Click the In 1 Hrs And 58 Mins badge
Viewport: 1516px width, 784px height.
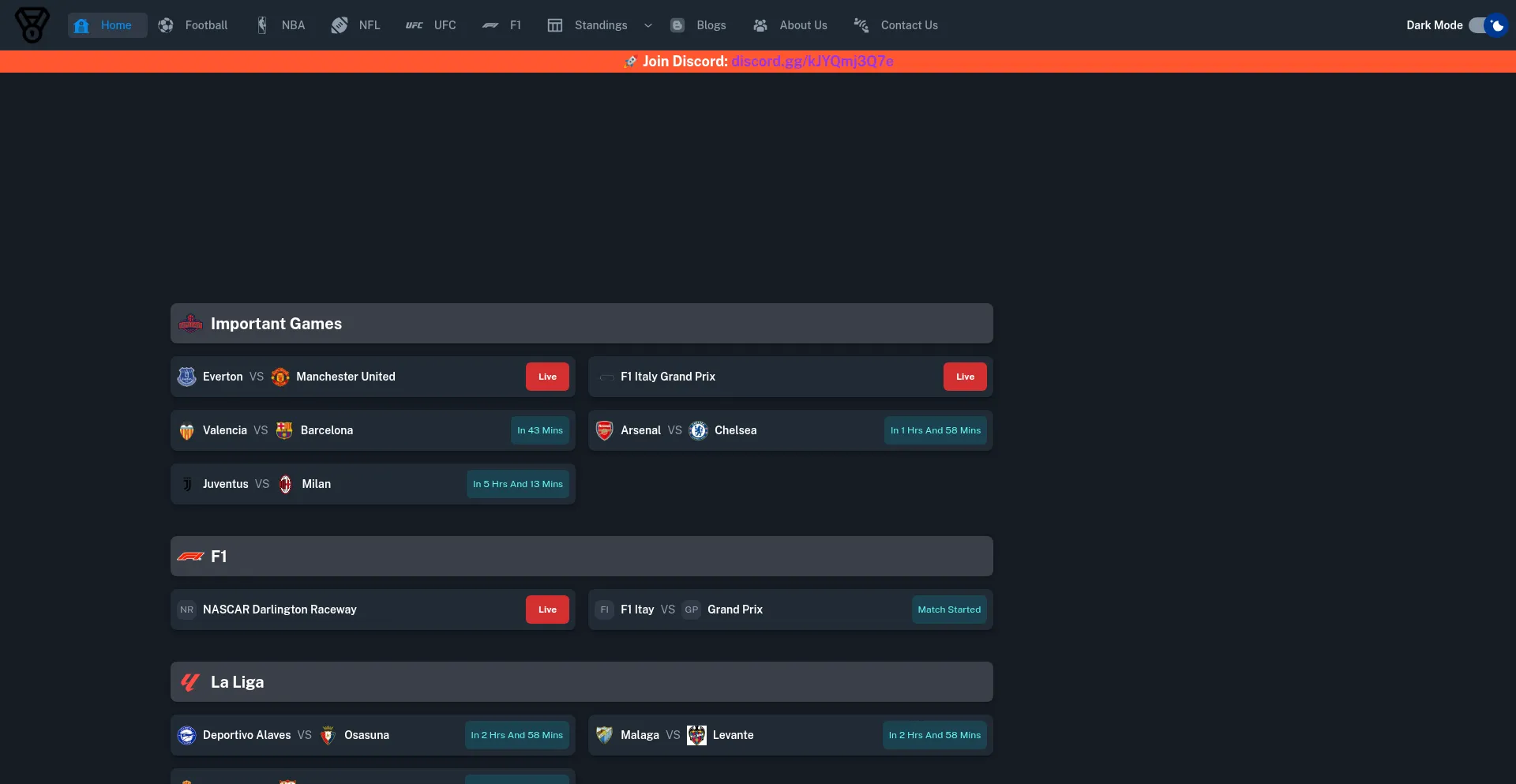point(936,430)
